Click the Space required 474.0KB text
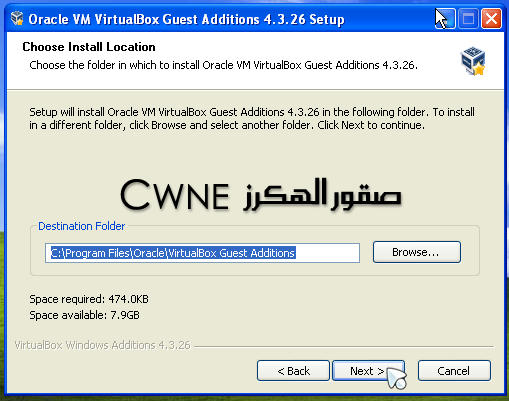Image resolution: width=509 pixels, height=401 pixels. pos(89,299)
